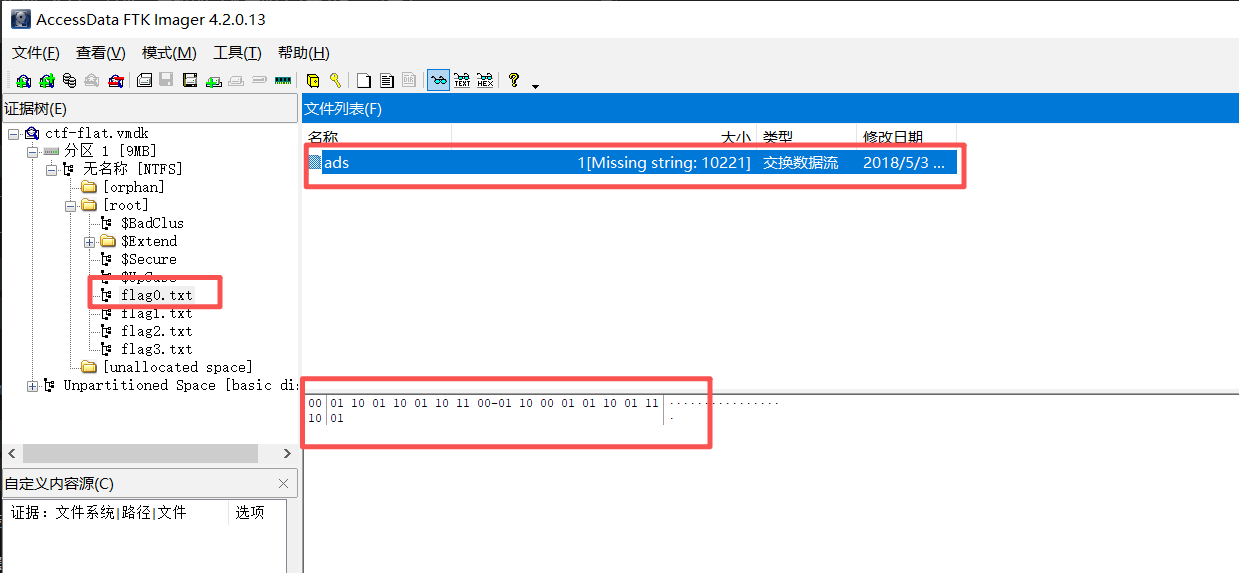Click the Detect EFS Encryption key icon
This screenshot has height=573, width=1239.
(x=335, y=81)
